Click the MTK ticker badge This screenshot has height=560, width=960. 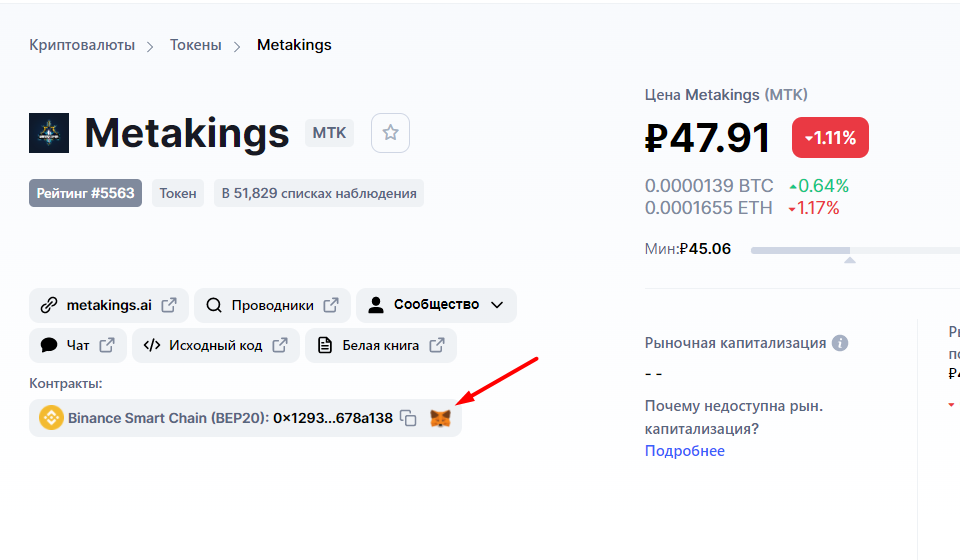coord(329,133)
